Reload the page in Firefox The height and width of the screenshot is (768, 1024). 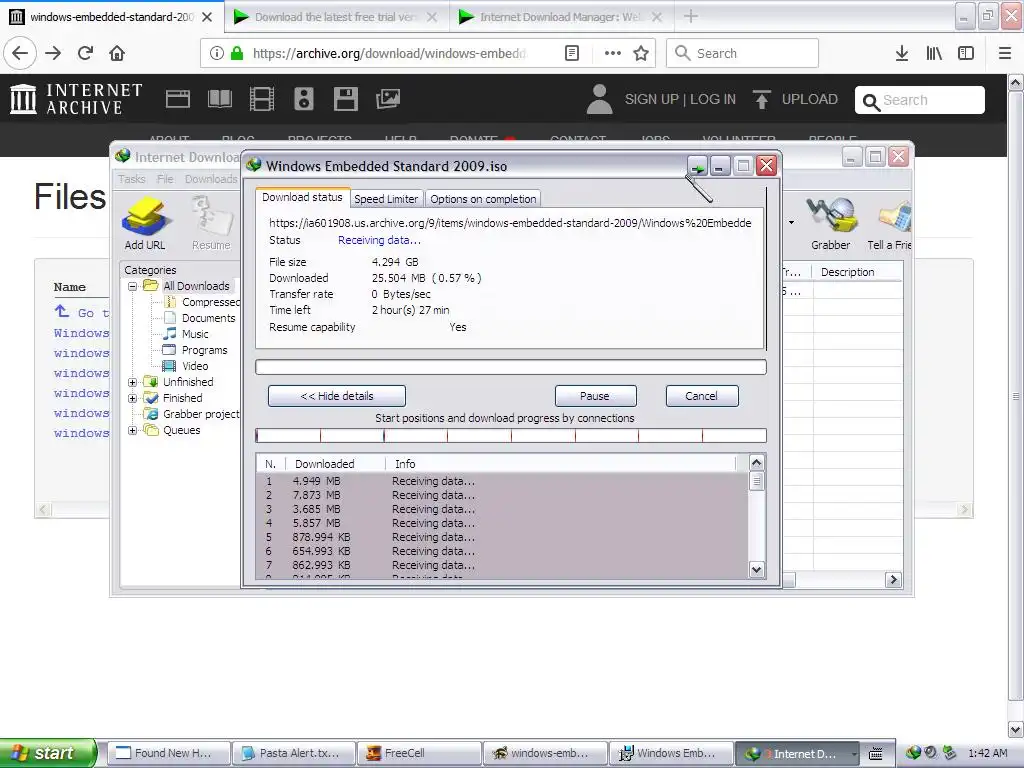(85, 53)
